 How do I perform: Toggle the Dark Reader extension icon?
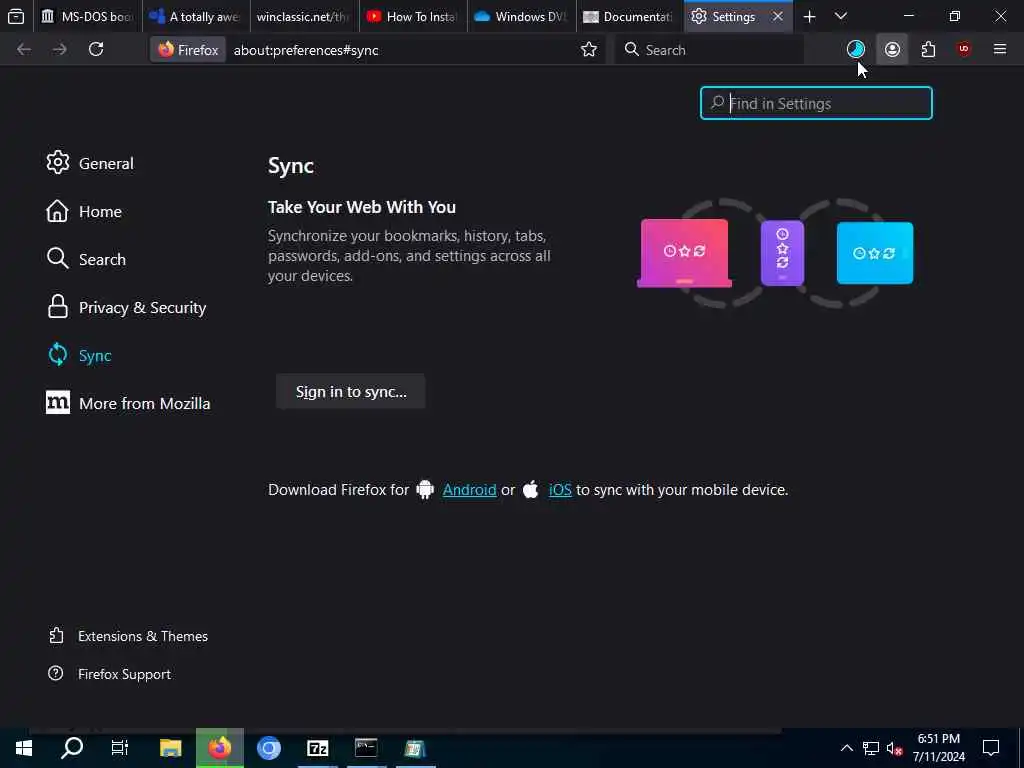tap(856, 49)
